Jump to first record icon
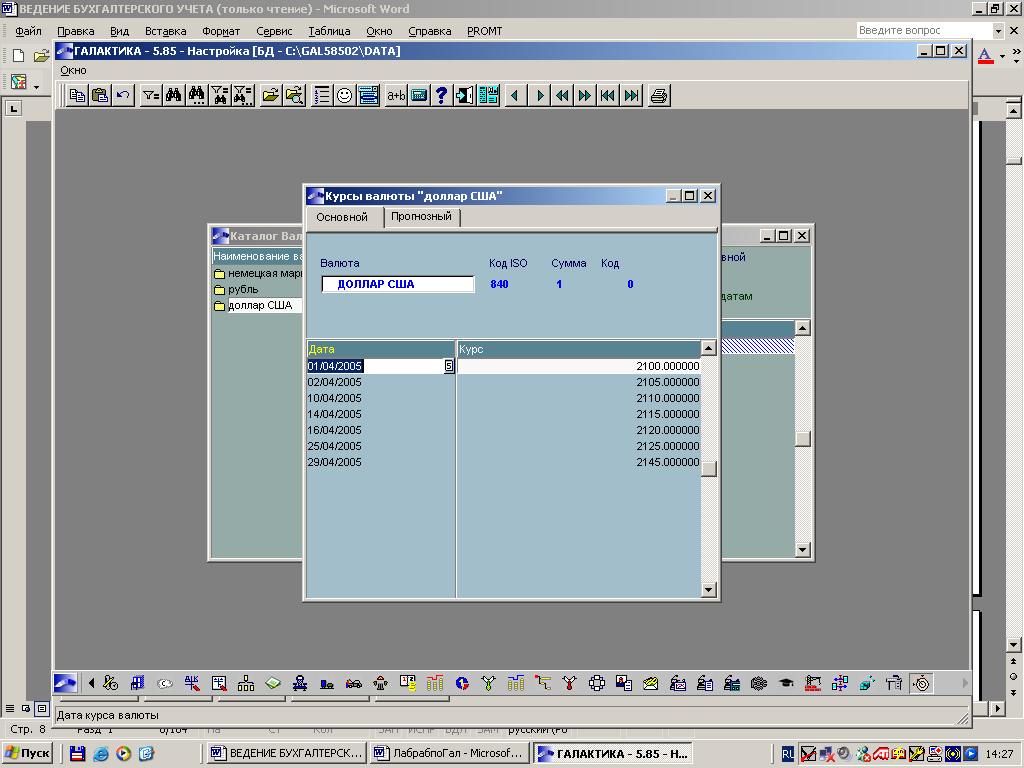The width and height of the screenshot is (1024, 768). coord(608,96)
